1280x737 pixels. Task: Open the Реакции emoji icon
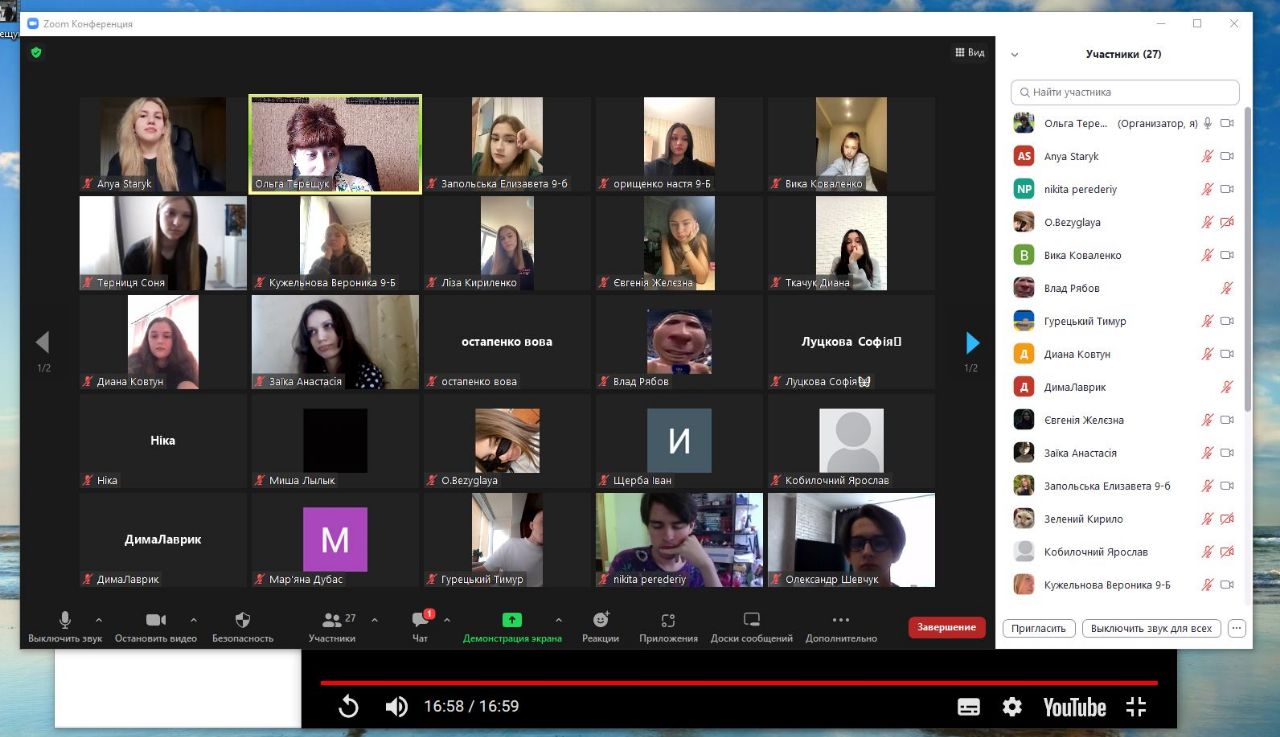(600, 620)
